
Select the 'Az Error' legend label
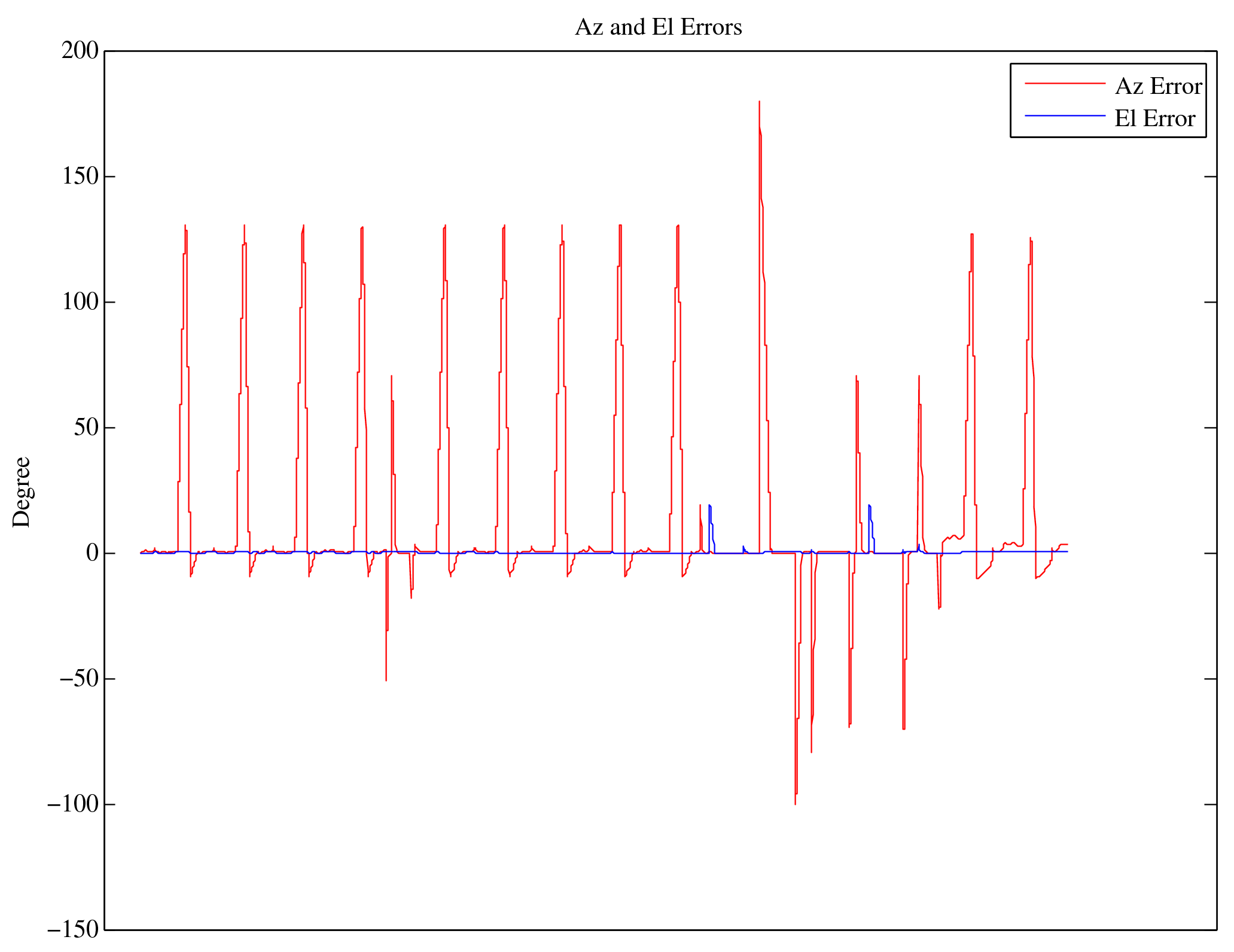[x=1158, y=87]
